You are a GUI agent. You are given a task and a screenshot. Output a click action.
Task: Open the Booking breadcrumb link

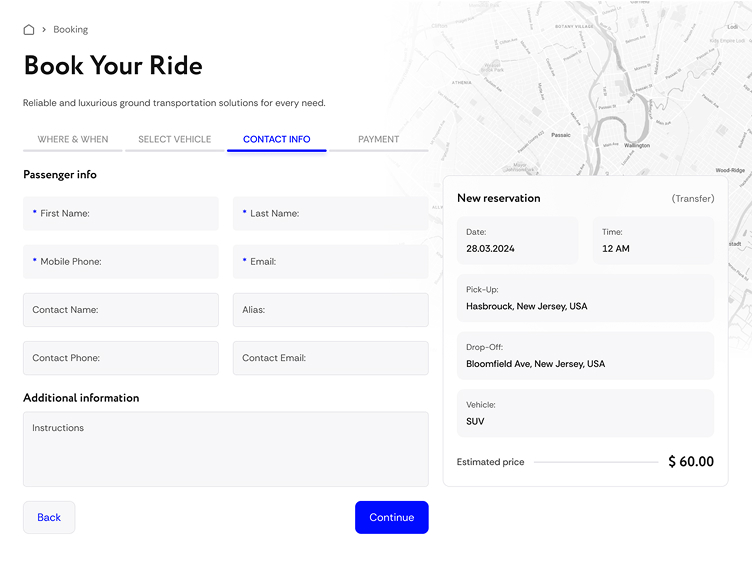pyautogui.click(x=70, y=30)
